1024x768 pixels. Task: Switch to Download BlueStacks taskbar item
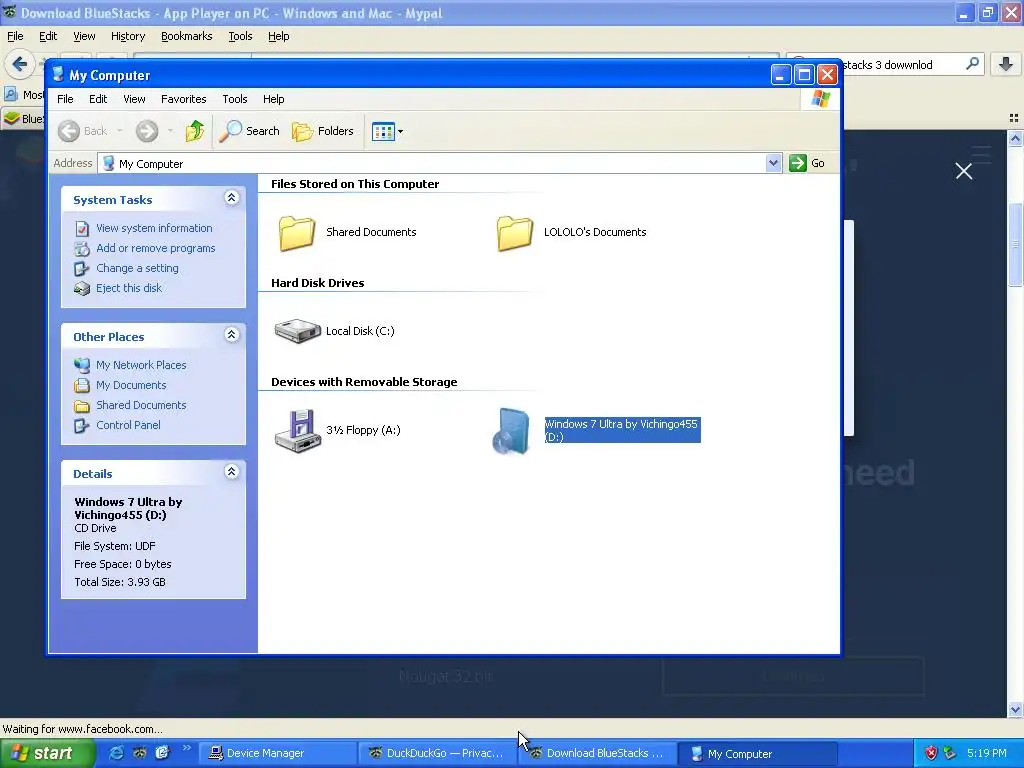598,754
